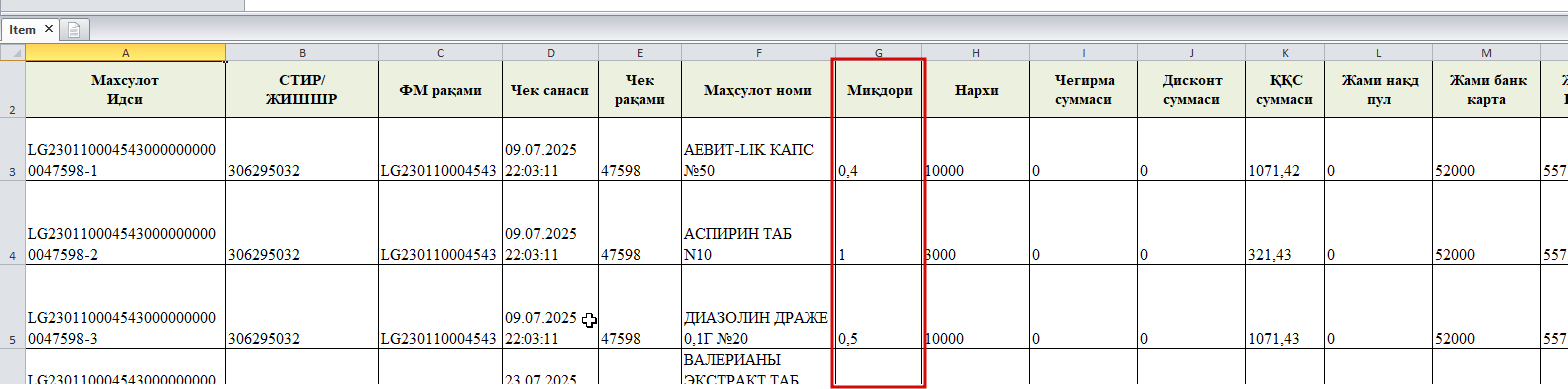Select bank card 52000 in АЕВИТ row
1568x389 pixels.
point(1486,148)
